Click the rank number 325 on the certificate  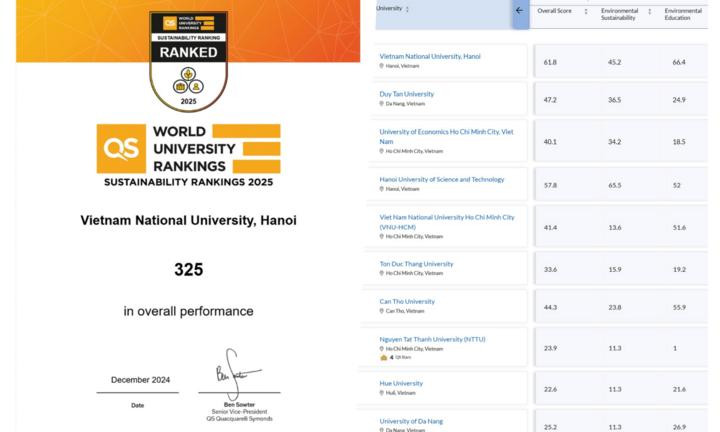pos(188,270)
